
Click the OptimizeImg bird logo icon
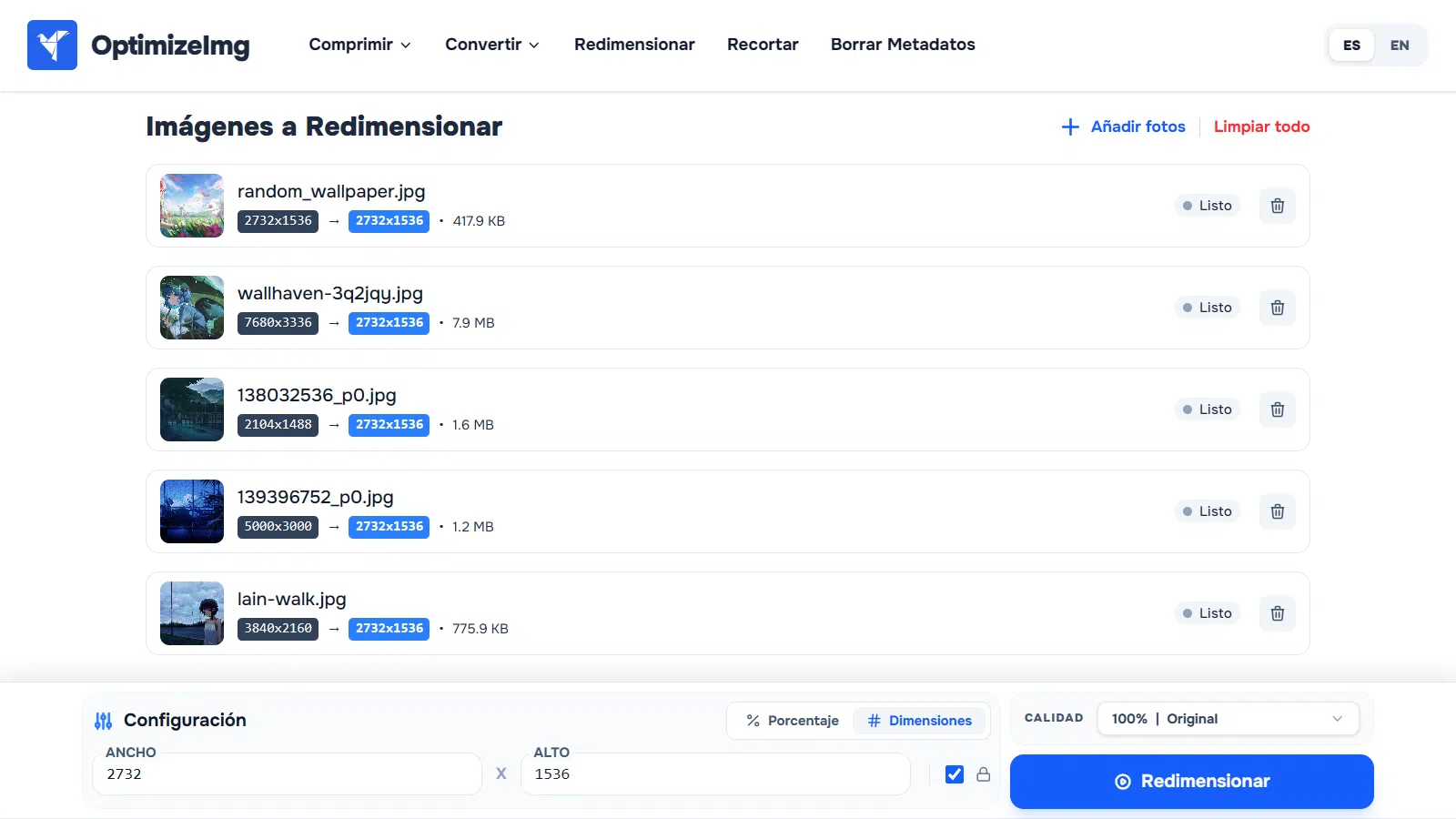click(52, 45)
